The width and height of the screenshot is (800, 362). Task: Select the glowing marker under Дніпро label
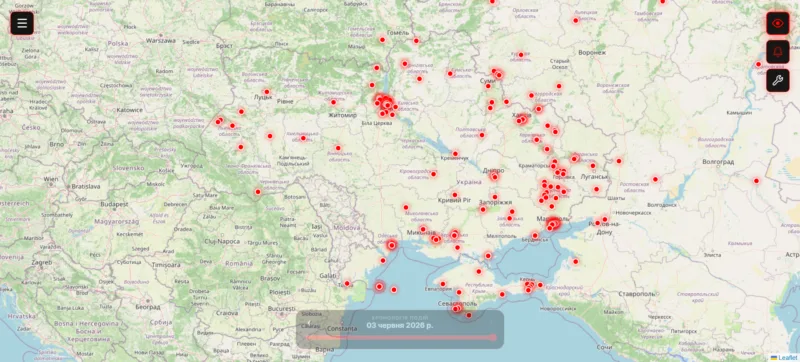(494, 176)
